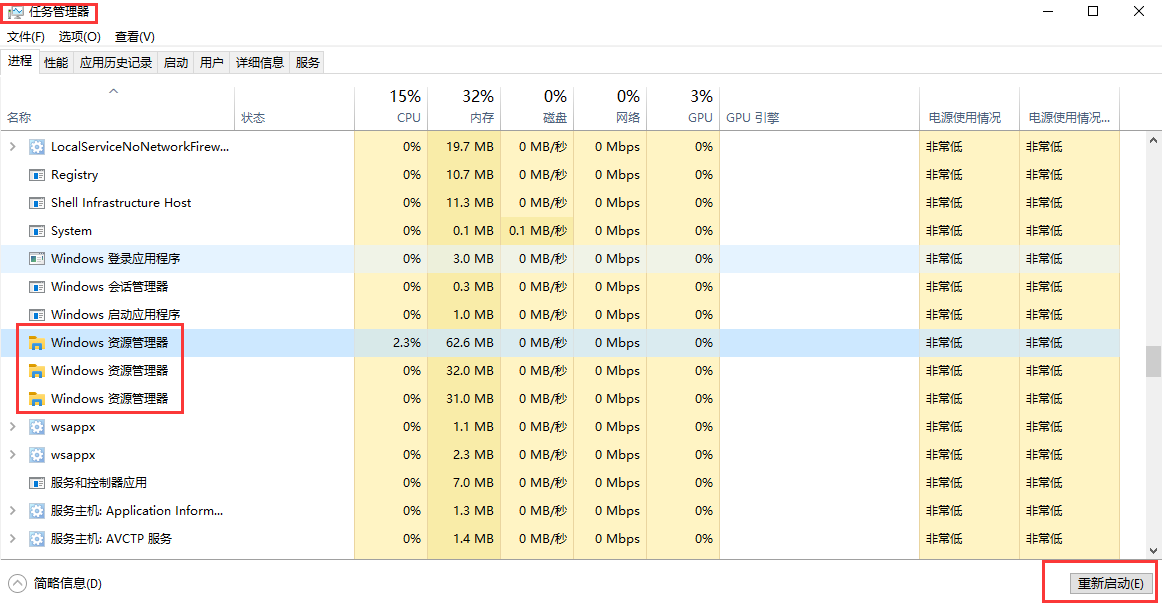Click the LocalServiceNoNetworkFirewall gear icon
Image resolution: width=1162 pixels, height=608 pixels.
click(x=36, y=147)
